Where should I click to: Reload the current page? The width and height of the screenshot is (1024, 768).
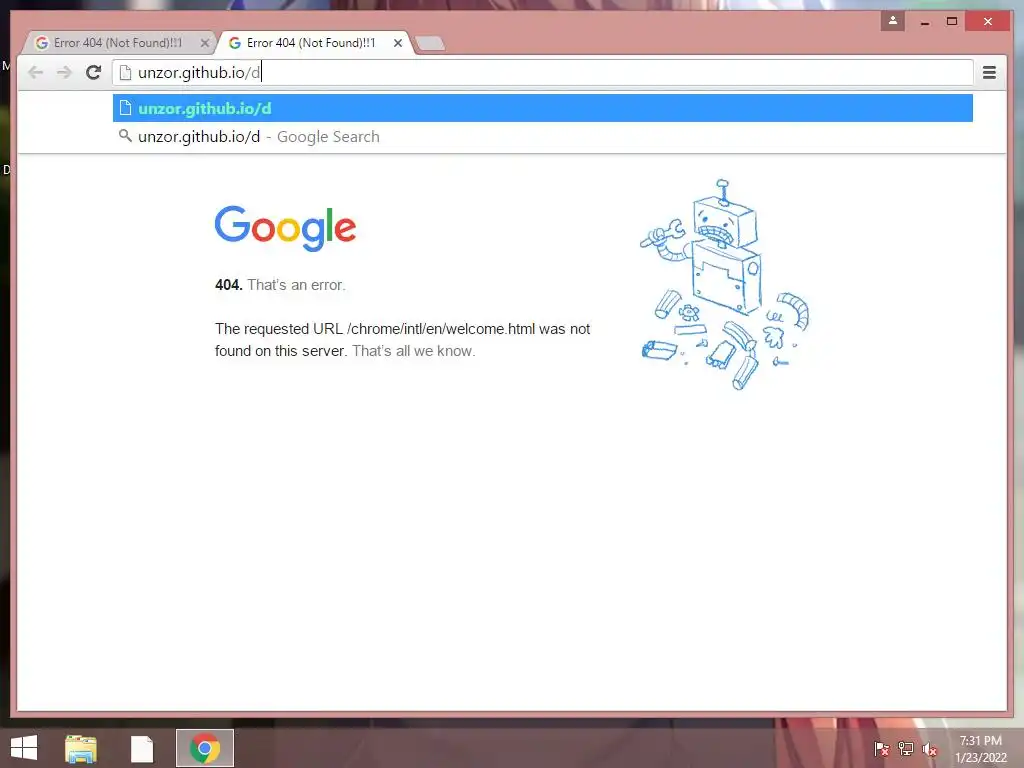pos(93,72)
